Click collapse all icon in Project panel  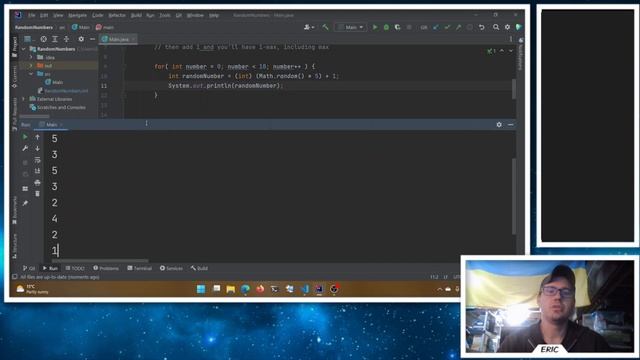coord(66,39)
